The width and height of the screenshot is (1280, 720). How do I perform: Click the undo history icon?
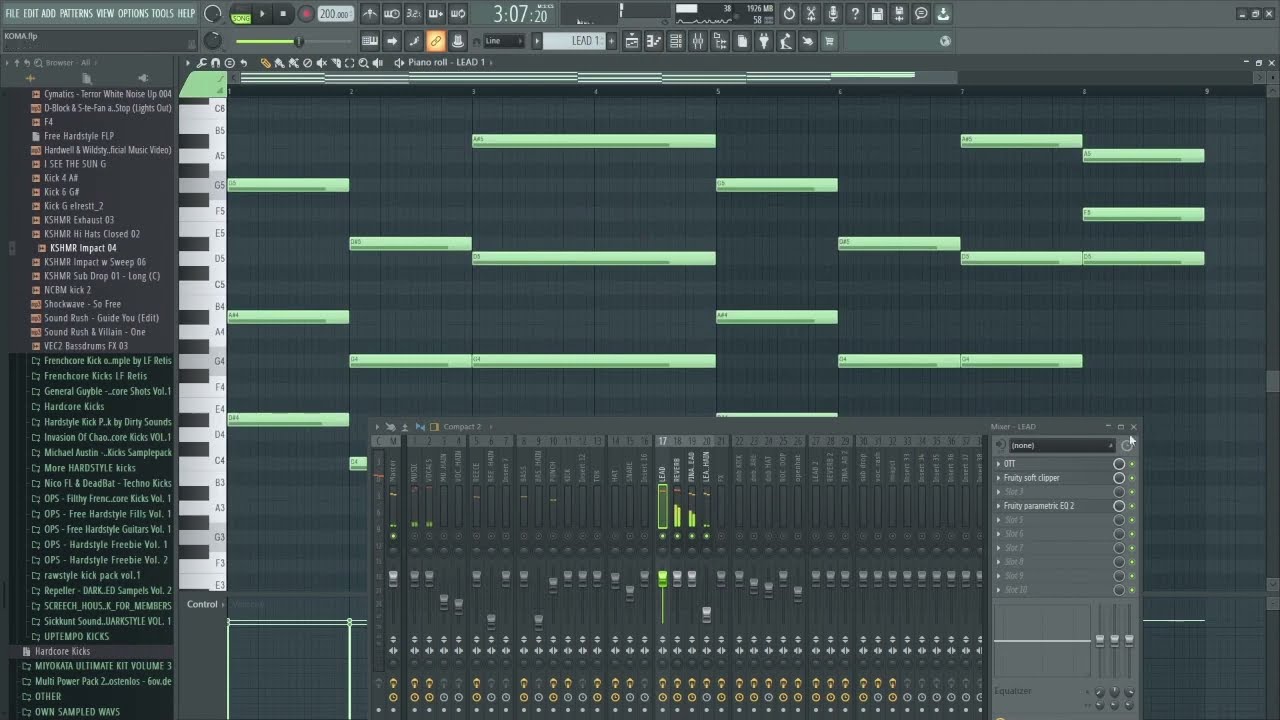[x=789, y=14]
